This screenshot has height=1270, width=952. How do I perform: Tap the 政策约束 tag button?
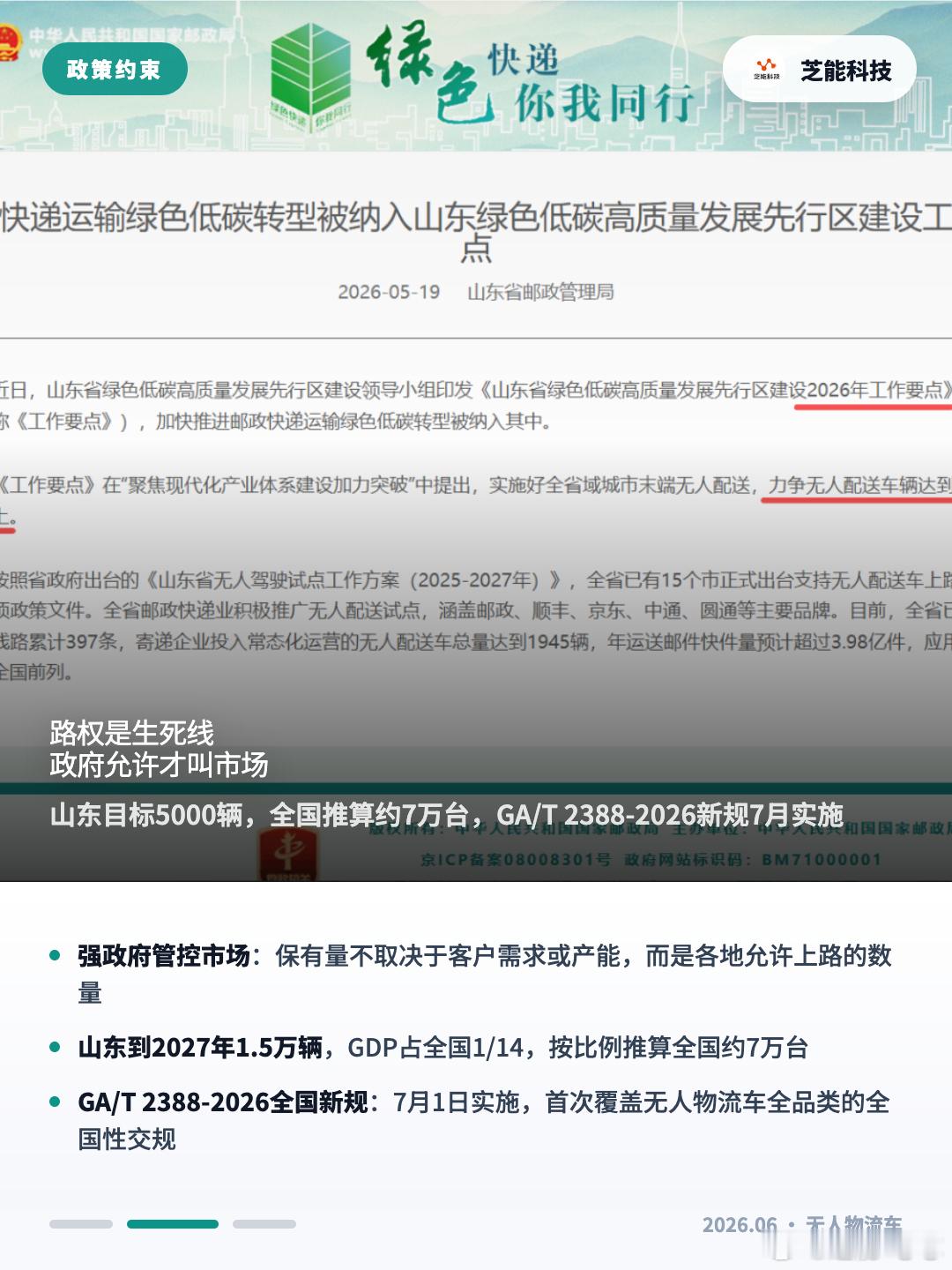[x=115, y=69]
